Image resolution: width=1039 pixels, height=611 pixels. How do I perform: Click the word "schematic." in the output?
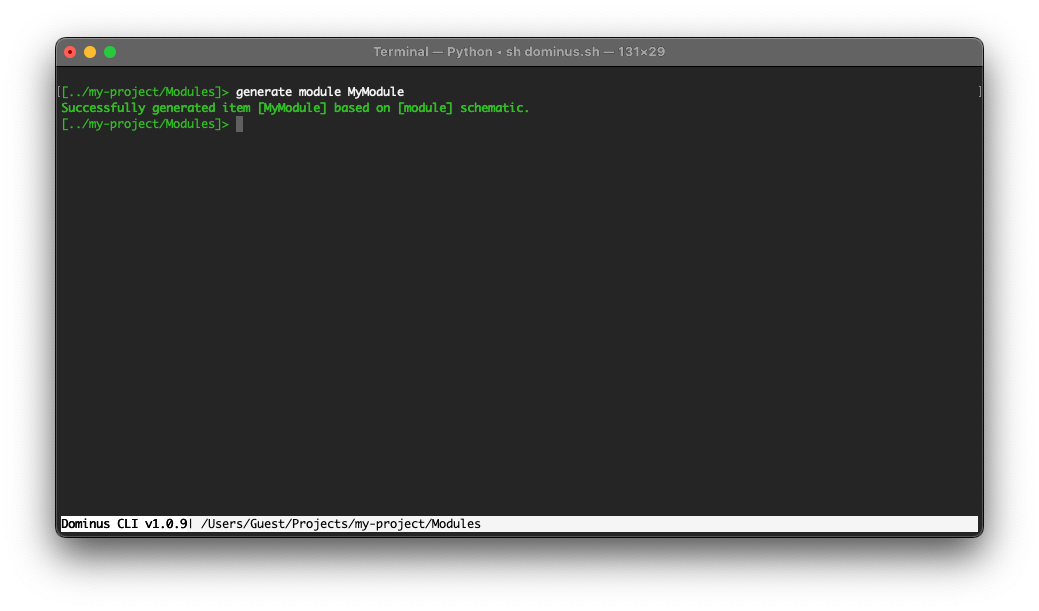pos(494,108)
